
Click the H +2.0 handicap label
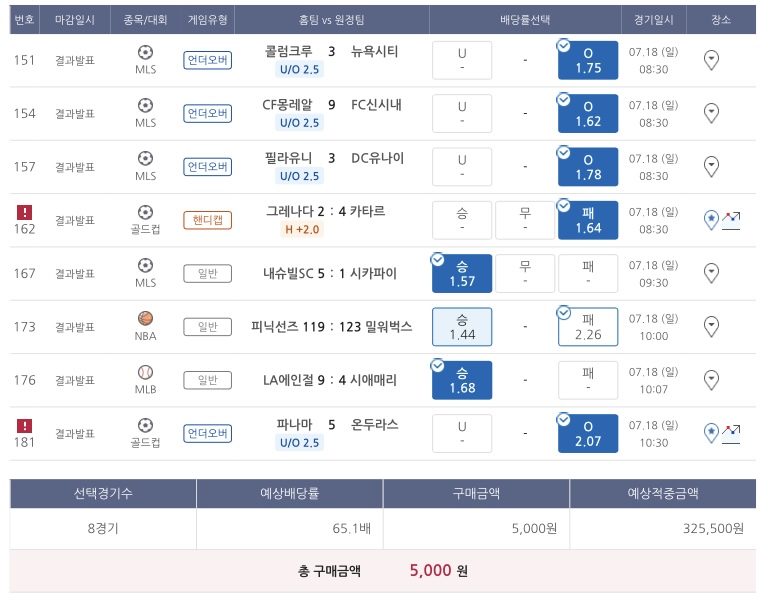[x=300, y=229]
